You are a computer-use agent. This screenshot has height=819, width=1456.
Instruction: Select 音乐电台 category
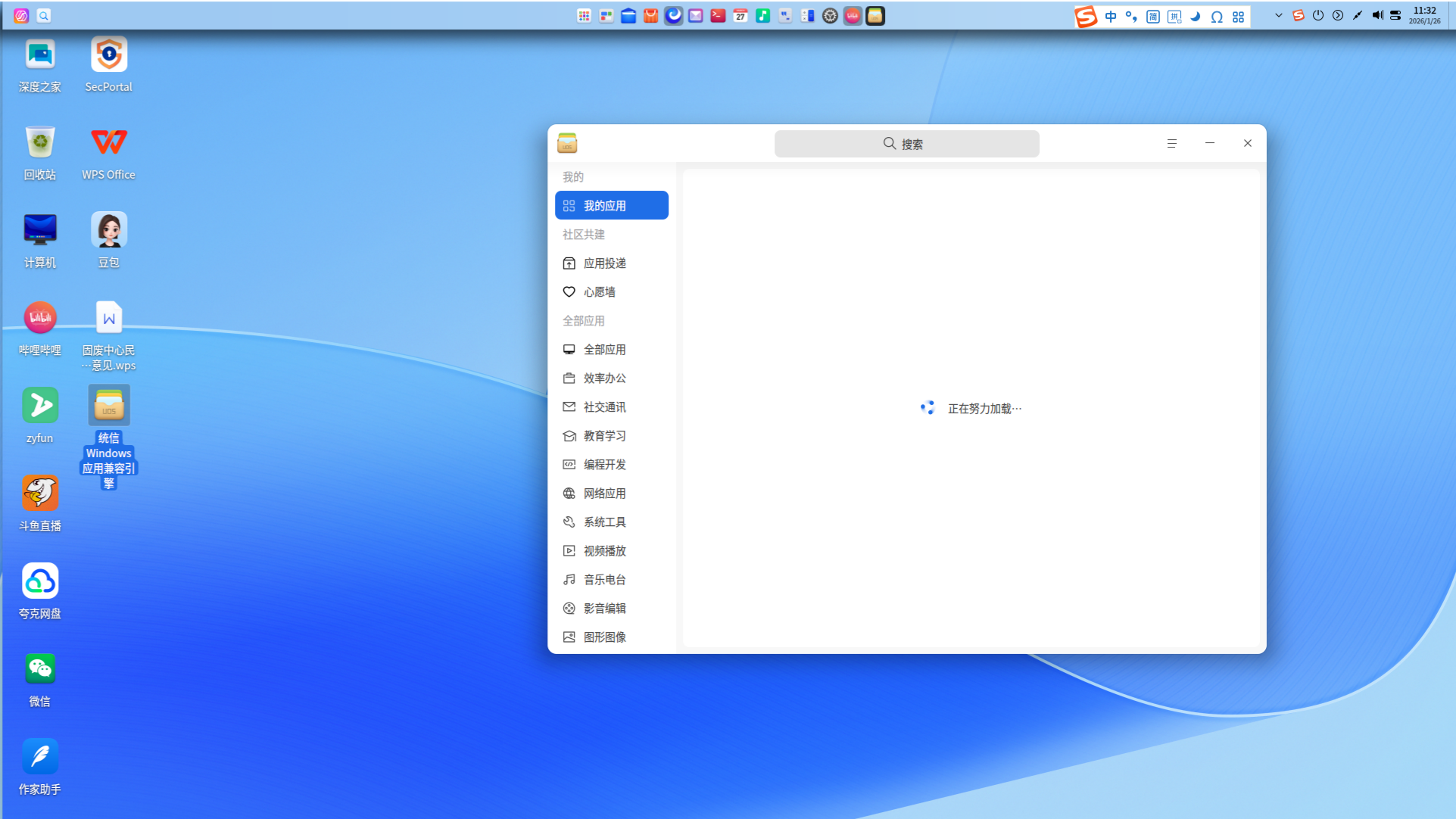tap(604, 580)
